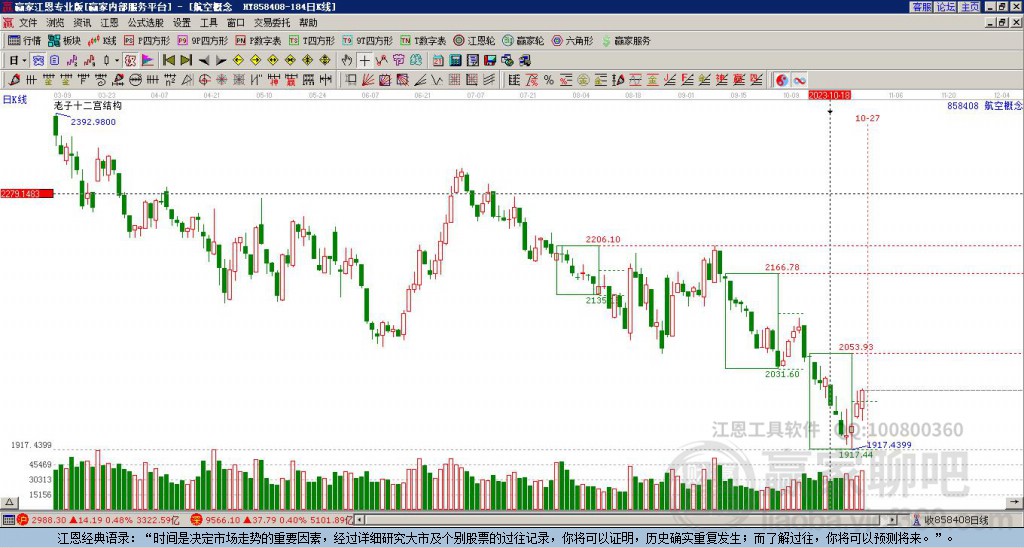
Task: Open the 9P四方形 tool
Action: (202, 40)
